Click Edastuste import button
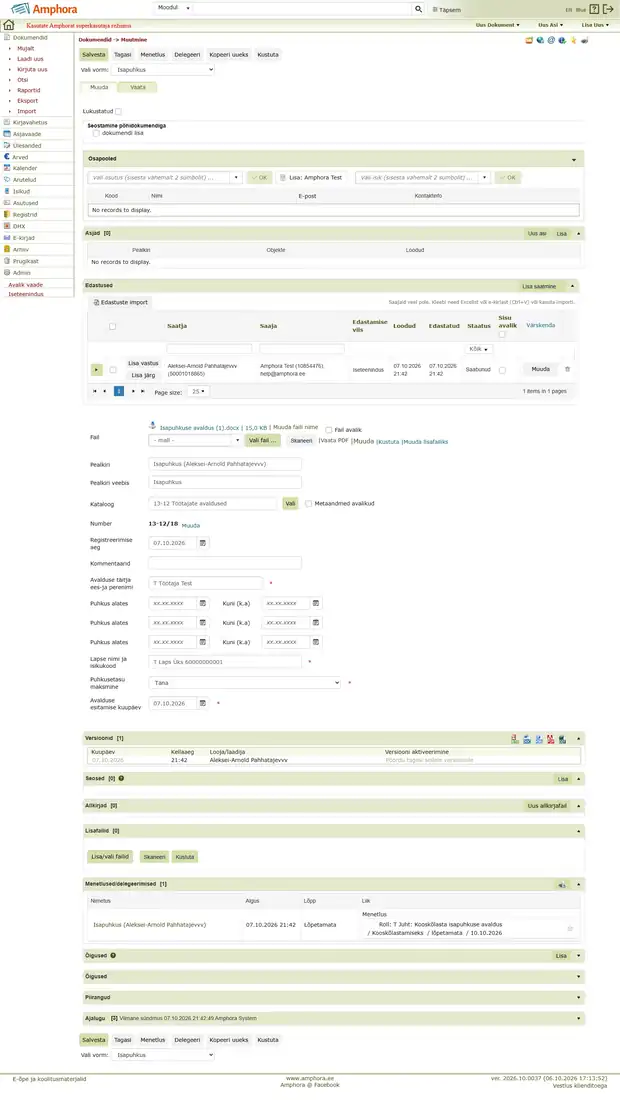The height and width of the screenshot is (1100, 620). click(121, 302)
